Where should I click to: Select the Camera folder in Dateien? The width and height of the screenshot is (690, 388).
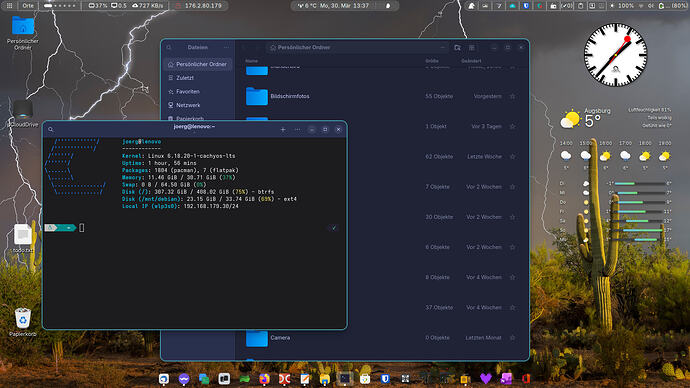[x=381, y=338]
